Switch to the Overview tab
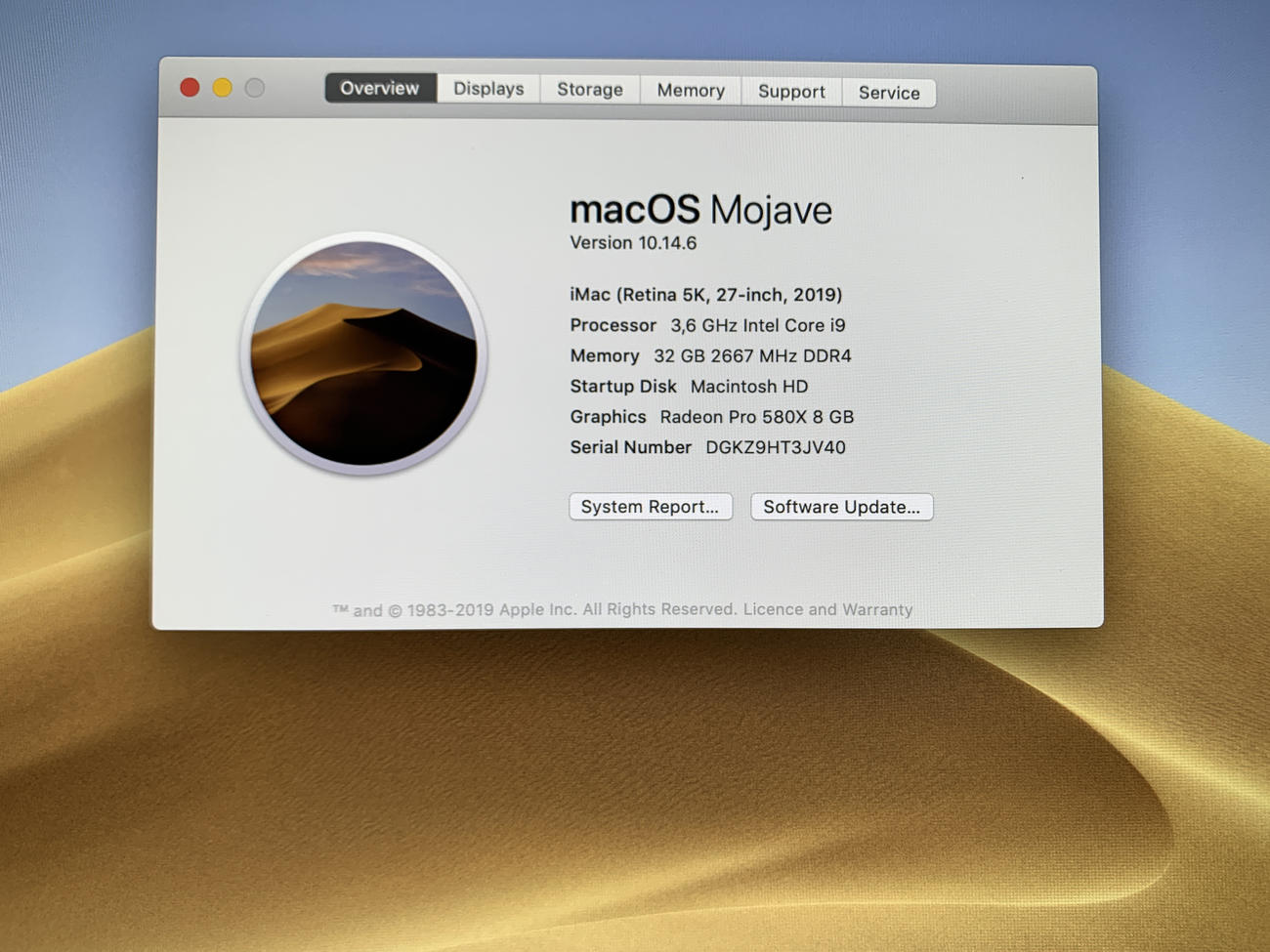Viewport: 1270px width, 952px height. point(380,88)
